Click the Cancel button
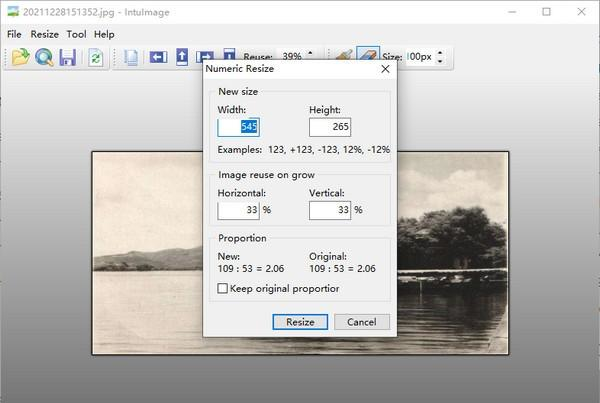This screenshot has width=600, height=403. pyautogui.click(x=362, y=322)
